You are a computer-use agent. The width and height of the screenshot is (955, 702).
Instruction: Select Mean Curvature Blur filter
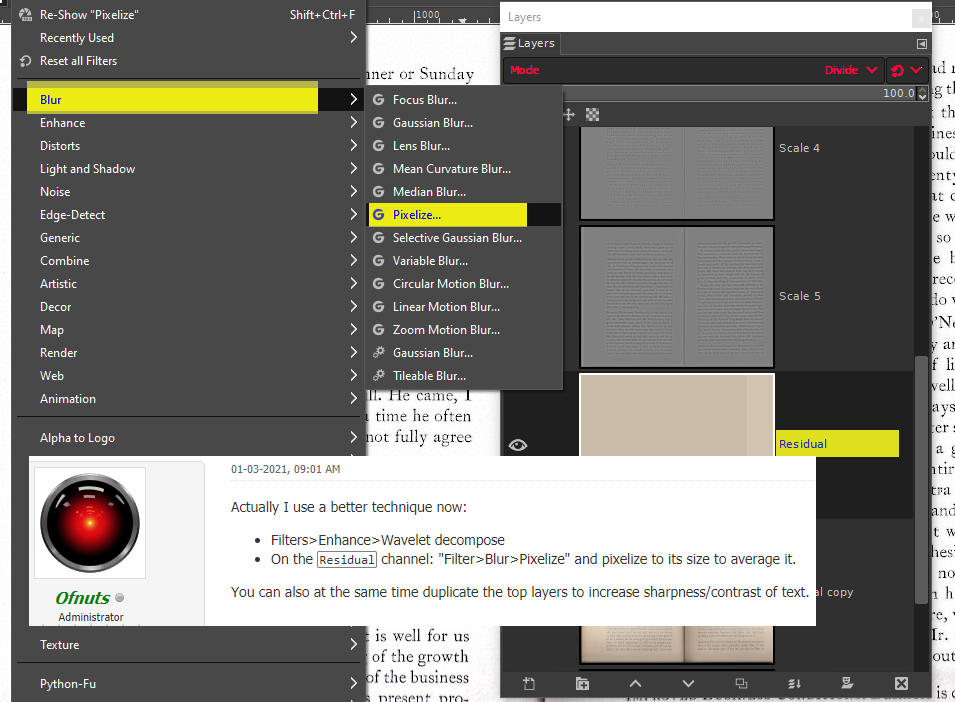coord(463,169)
